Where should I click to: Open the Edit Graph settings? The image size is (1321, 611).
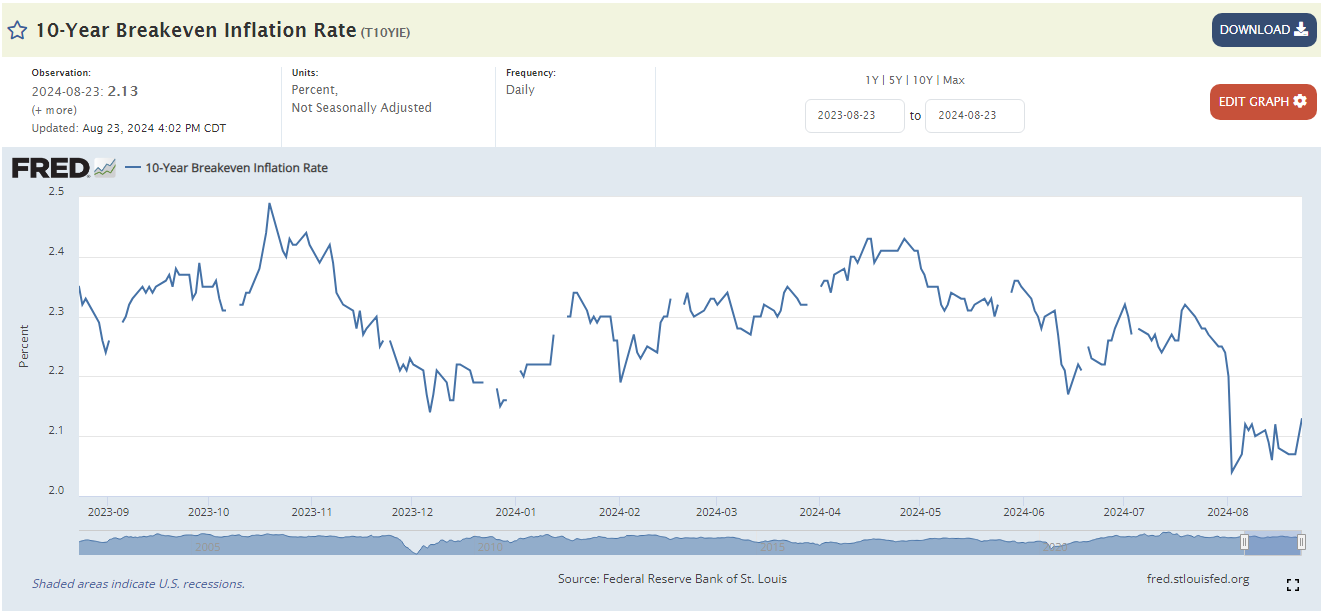pos(1262,102)
